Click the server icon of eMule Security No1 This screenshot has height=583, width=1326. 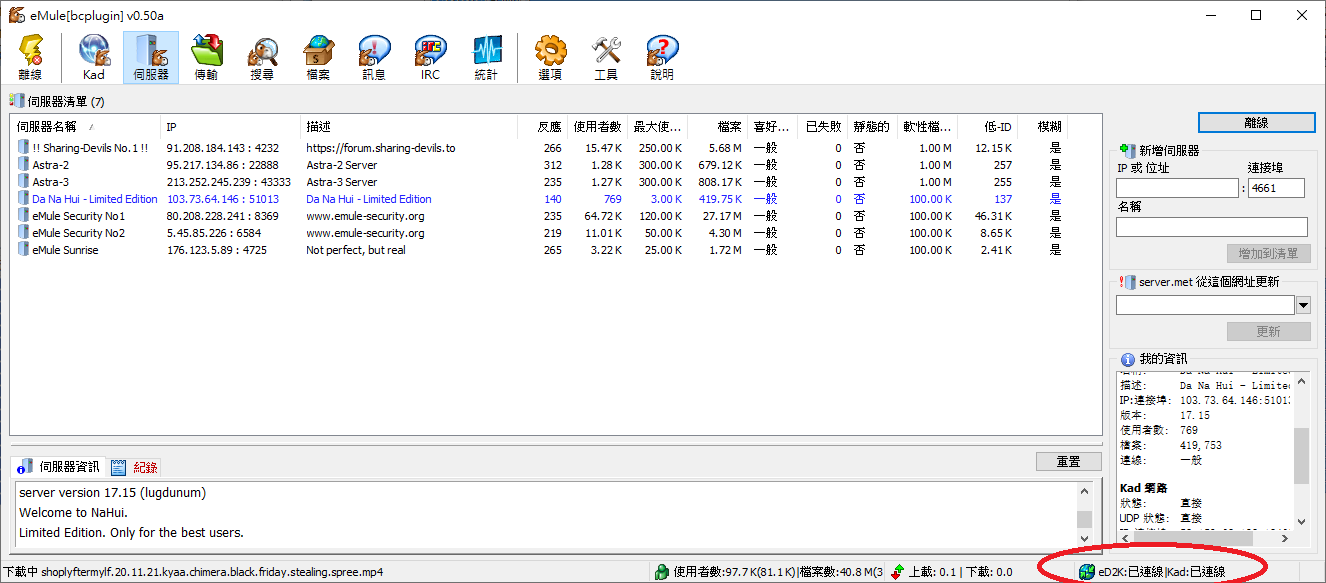tap(22, 216)
